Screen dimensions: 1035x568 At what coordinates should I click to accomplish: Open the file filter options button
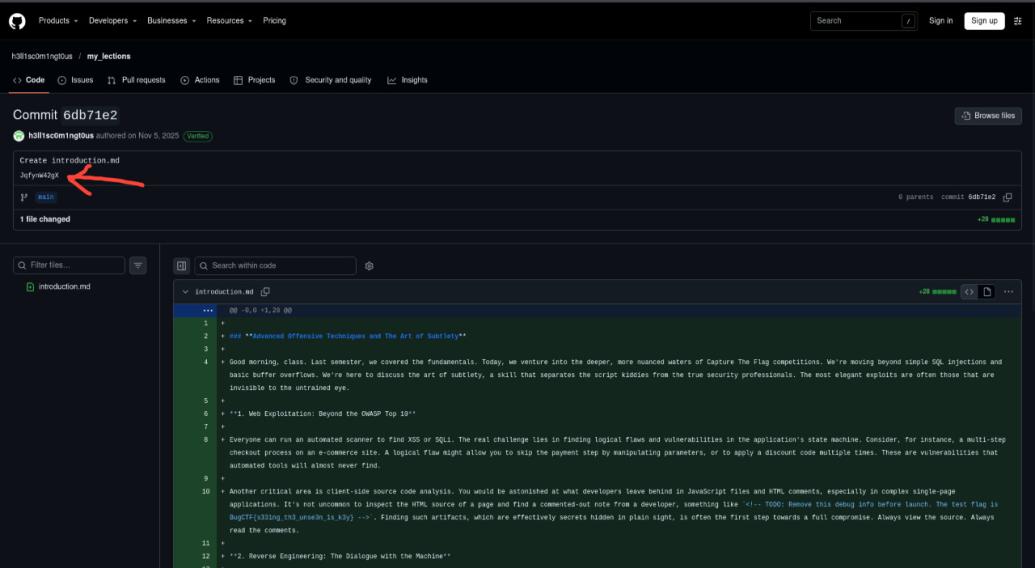[138, 265]
